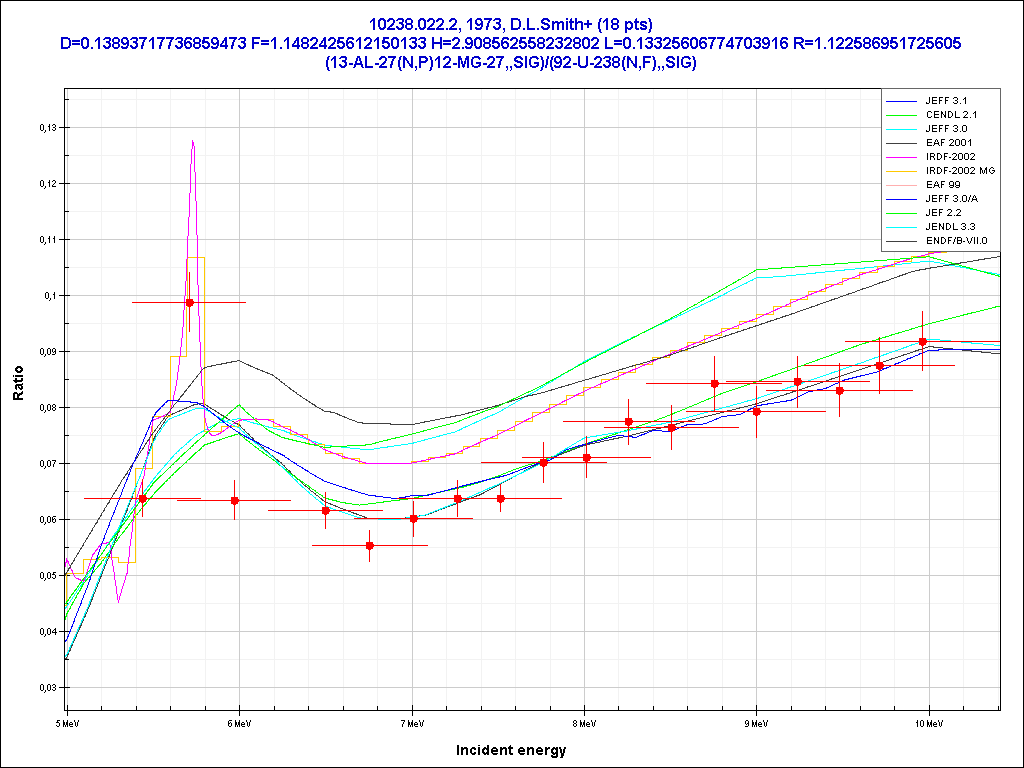Click the lowest red data point near 6.75 MeV
This screenshot has height=768, width=1024.
point(370,545)
